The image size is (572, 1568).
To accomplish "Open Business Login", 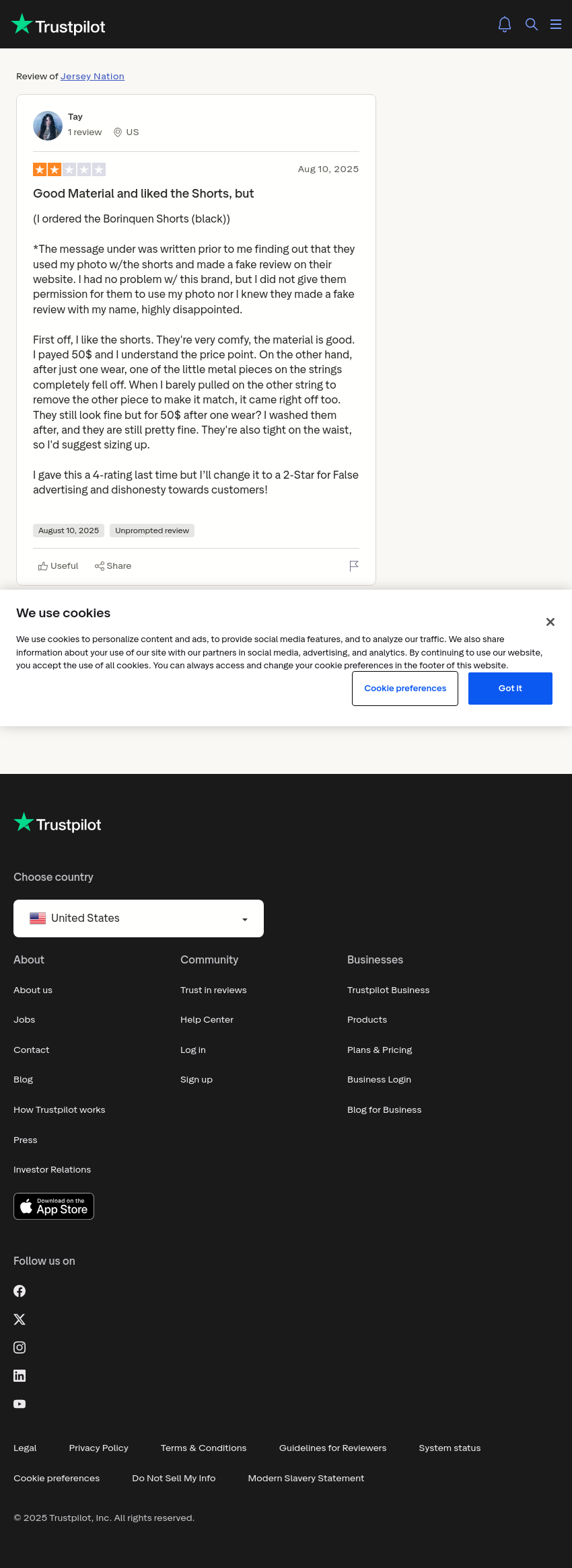I will (x=379, y=1080).
